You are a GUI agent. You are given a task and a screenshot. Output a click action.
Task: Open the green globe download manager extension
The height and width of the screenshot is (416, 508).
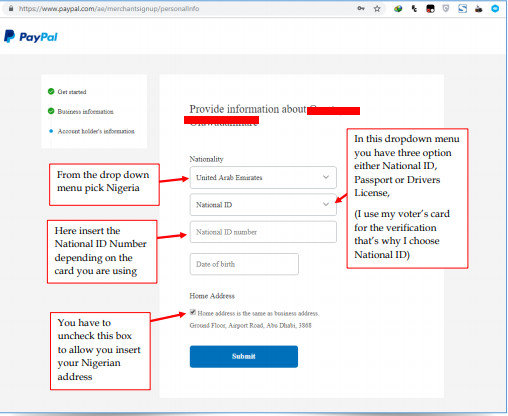pyautogui.click(x=398, y=9)
